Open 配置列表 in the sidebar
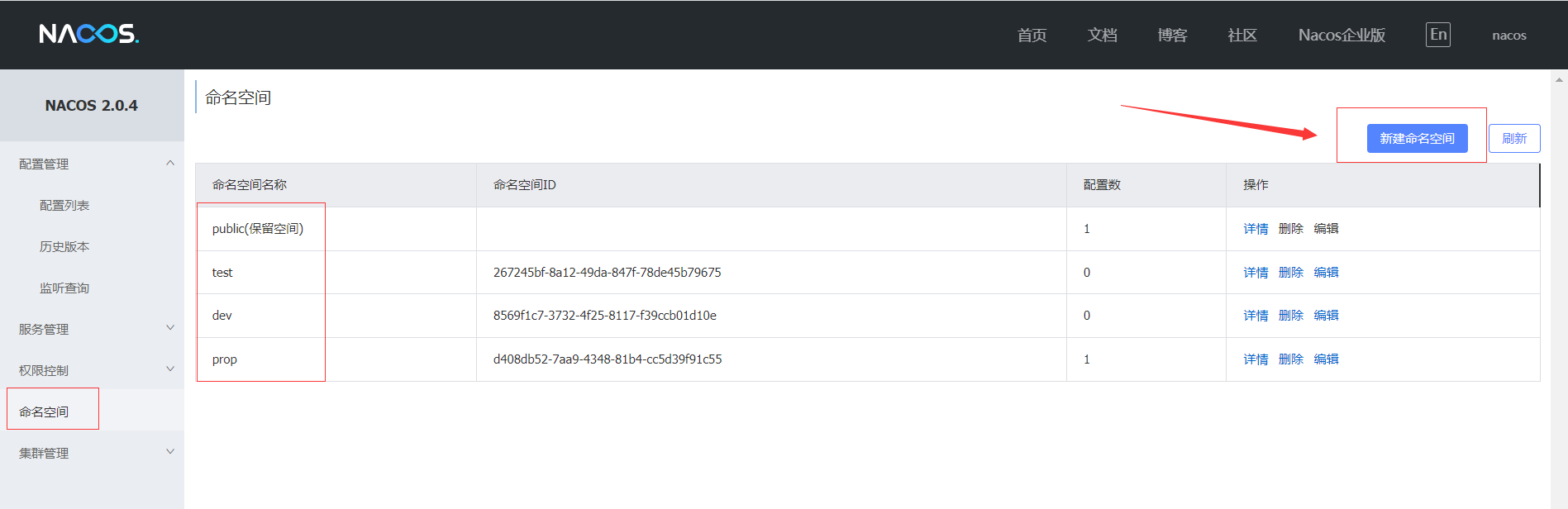Image resolution: width=1568 pixels, height=509 pixels. tap(64, 206)
